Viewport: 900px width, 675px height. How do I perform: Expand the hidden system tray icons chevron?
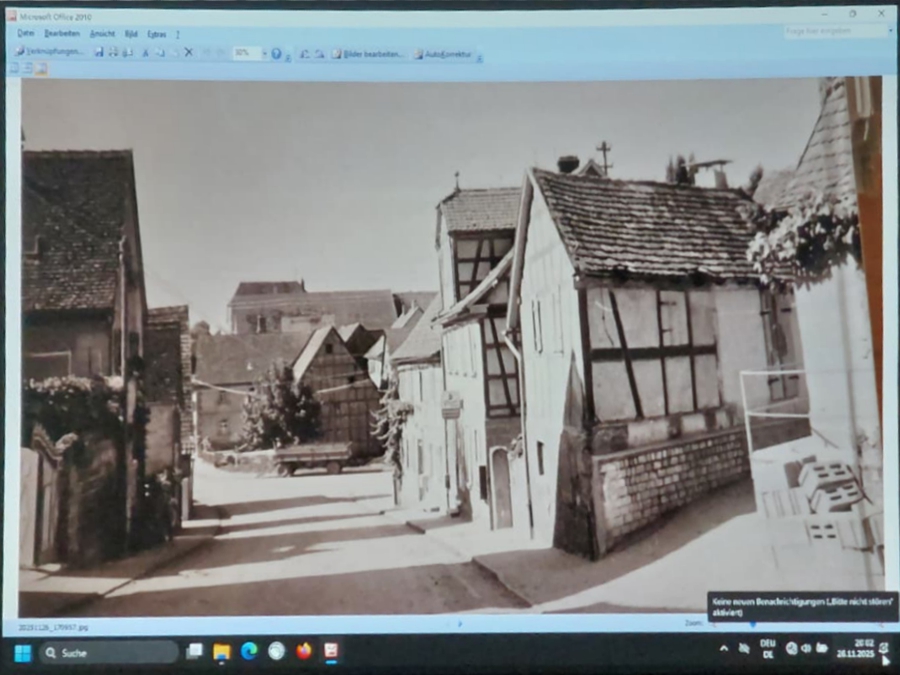[x=723, y=648]
